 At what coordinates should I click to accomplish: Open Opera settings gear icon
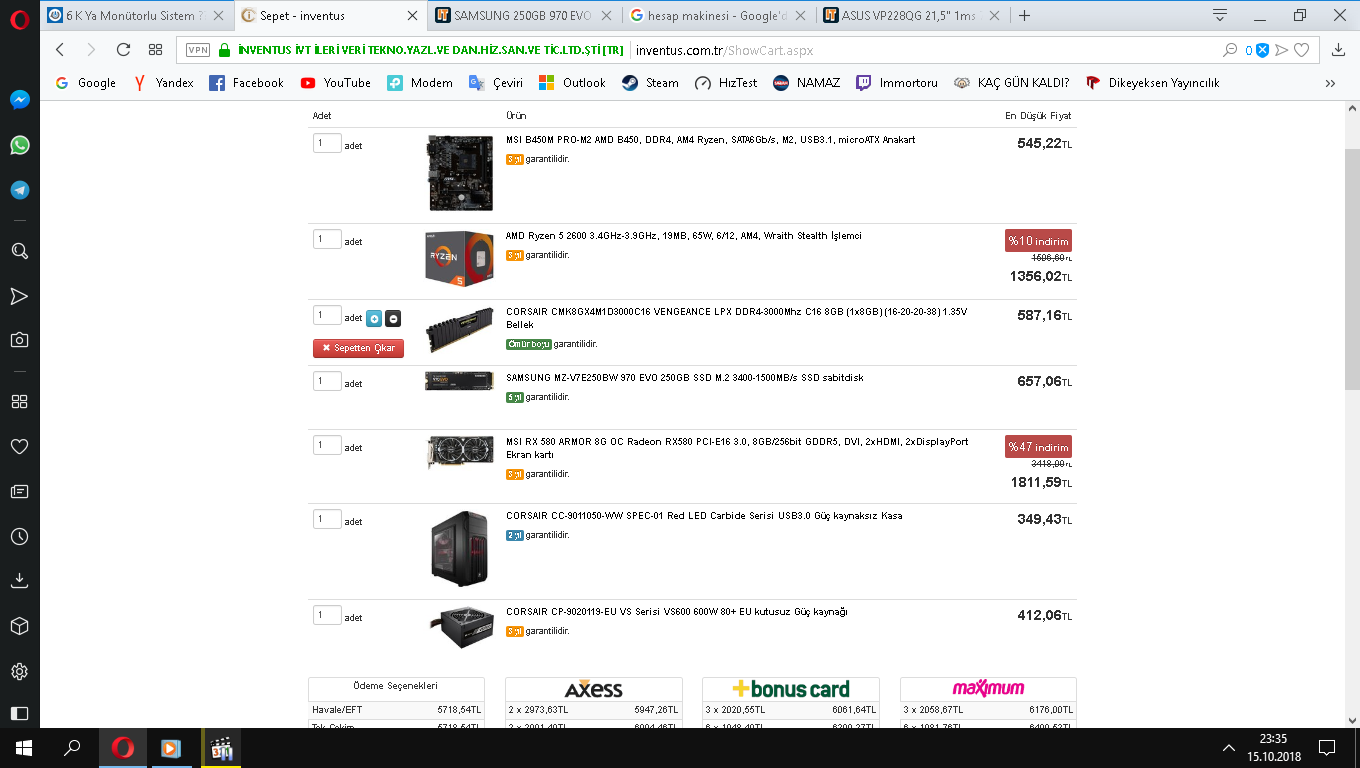click(19, 671)
